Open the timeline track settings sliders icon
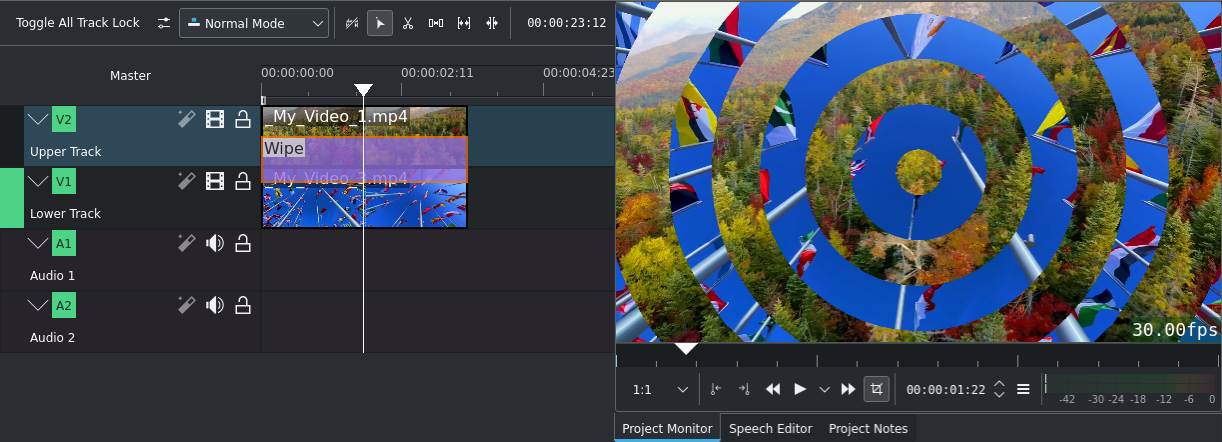The image size is (1222, 442). click(164, 22)
